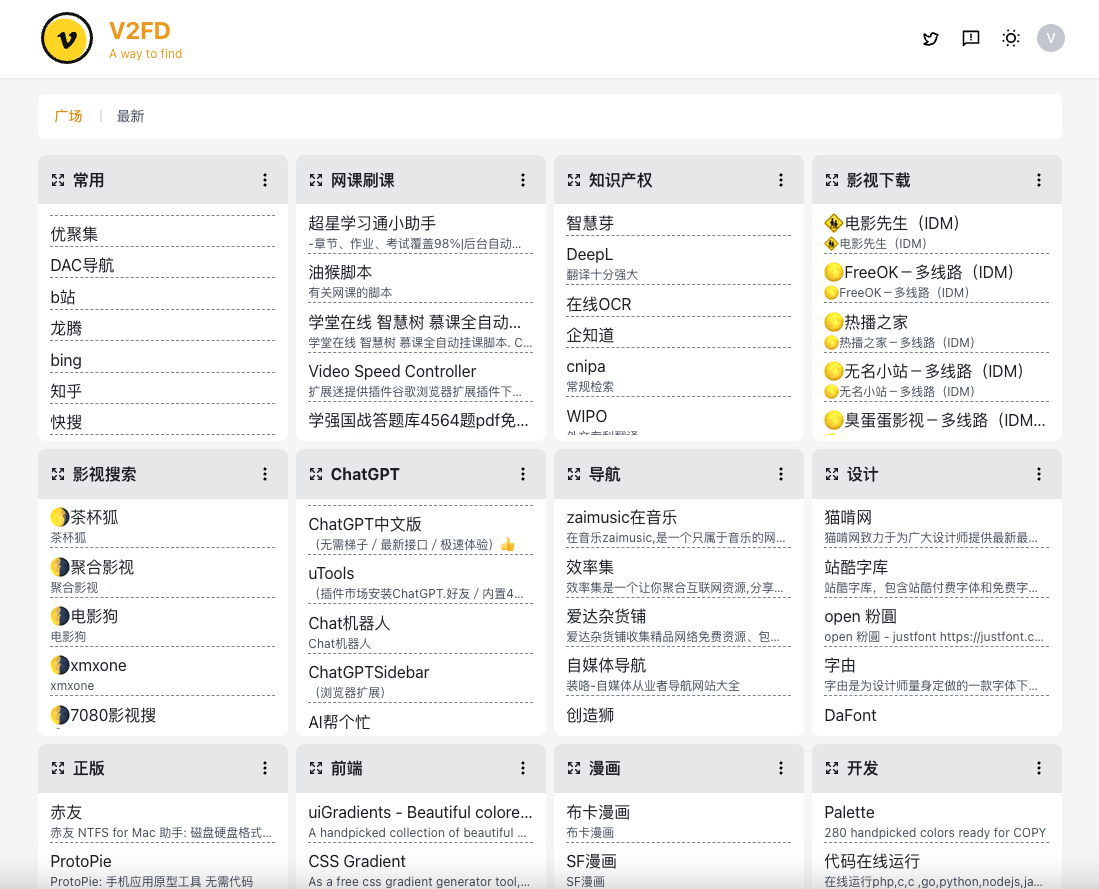Open the Palette link in 开发
This screenshot has width=1099, height=889.
pos(849,813)
